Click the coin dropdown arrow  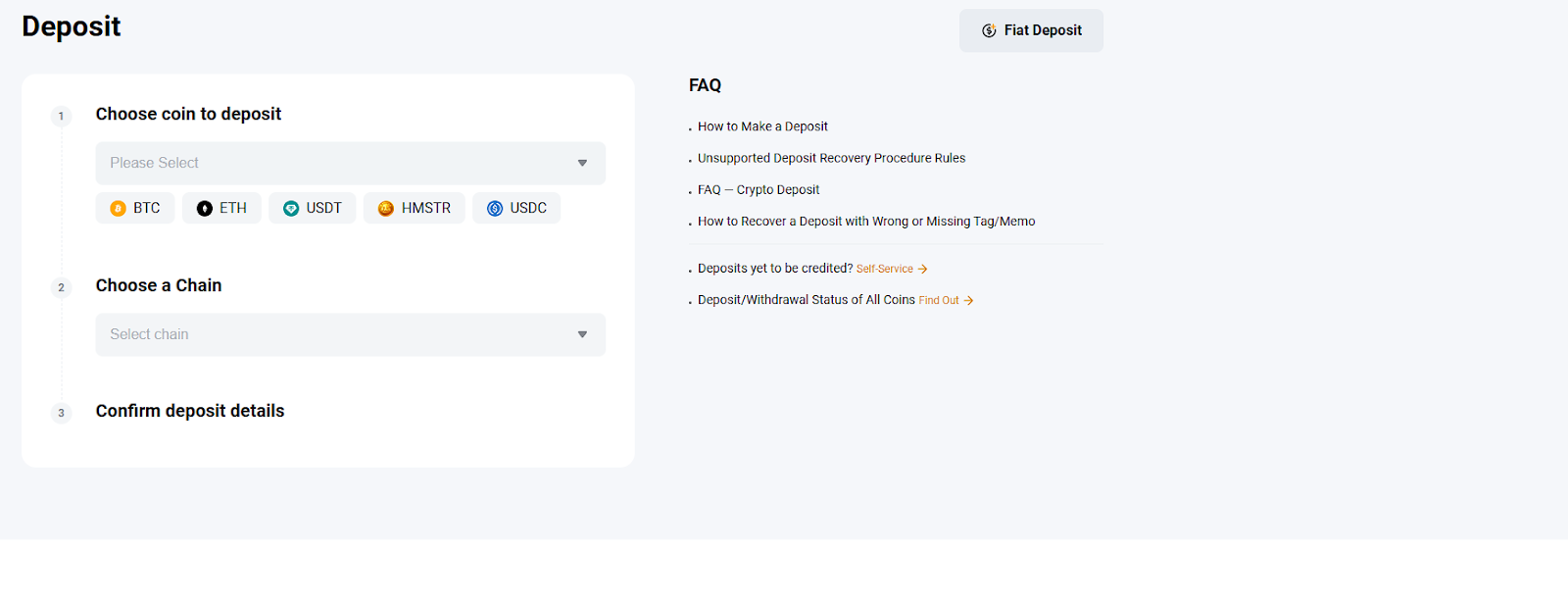[x=582, y=164]
